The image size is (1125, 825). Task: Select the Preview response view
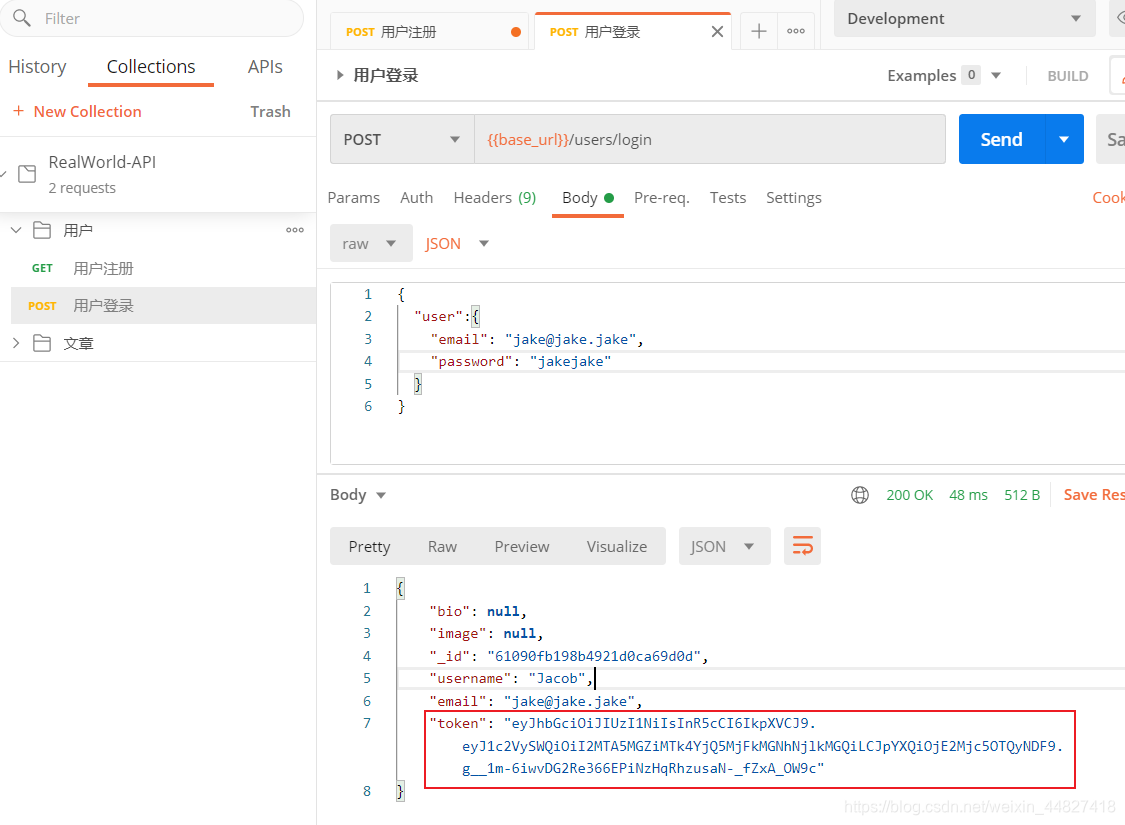[522, 546]
